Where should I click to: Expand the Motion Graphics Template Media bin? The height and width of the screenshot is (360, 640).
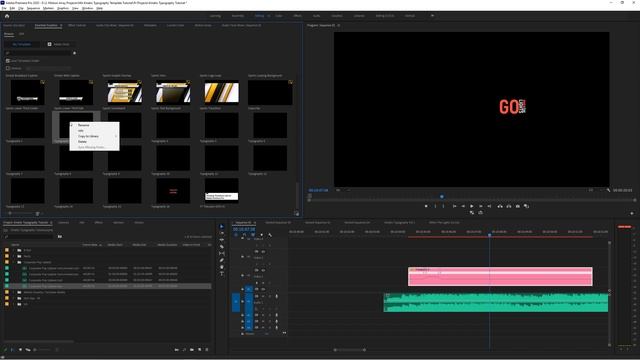pyautogui.click(x=13, y=292)
